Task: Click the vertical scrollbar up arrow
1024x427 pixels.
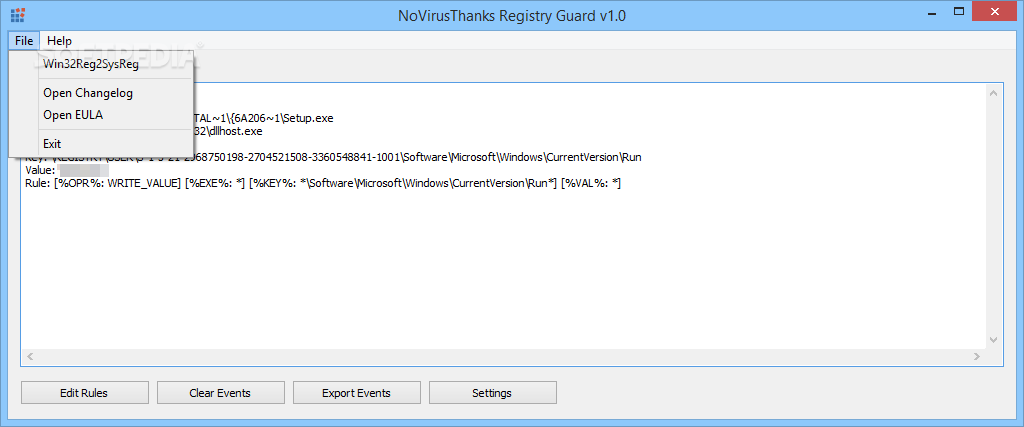Action: [993, 93]
